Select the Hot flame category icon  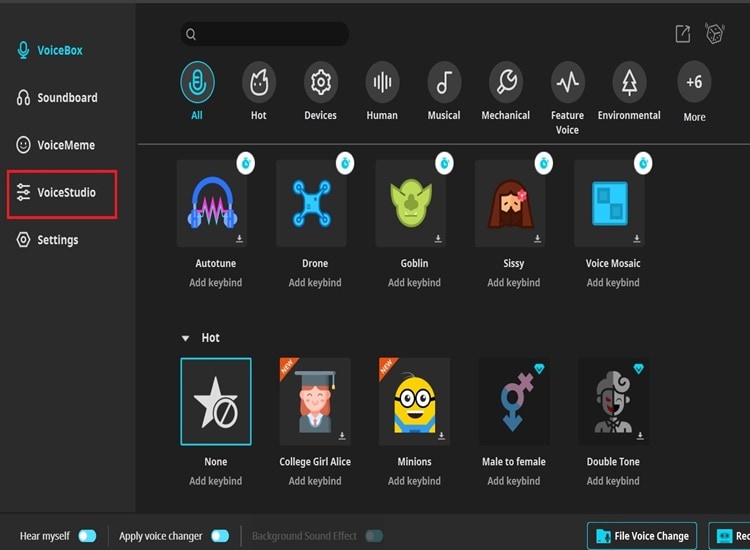(259, 82)
